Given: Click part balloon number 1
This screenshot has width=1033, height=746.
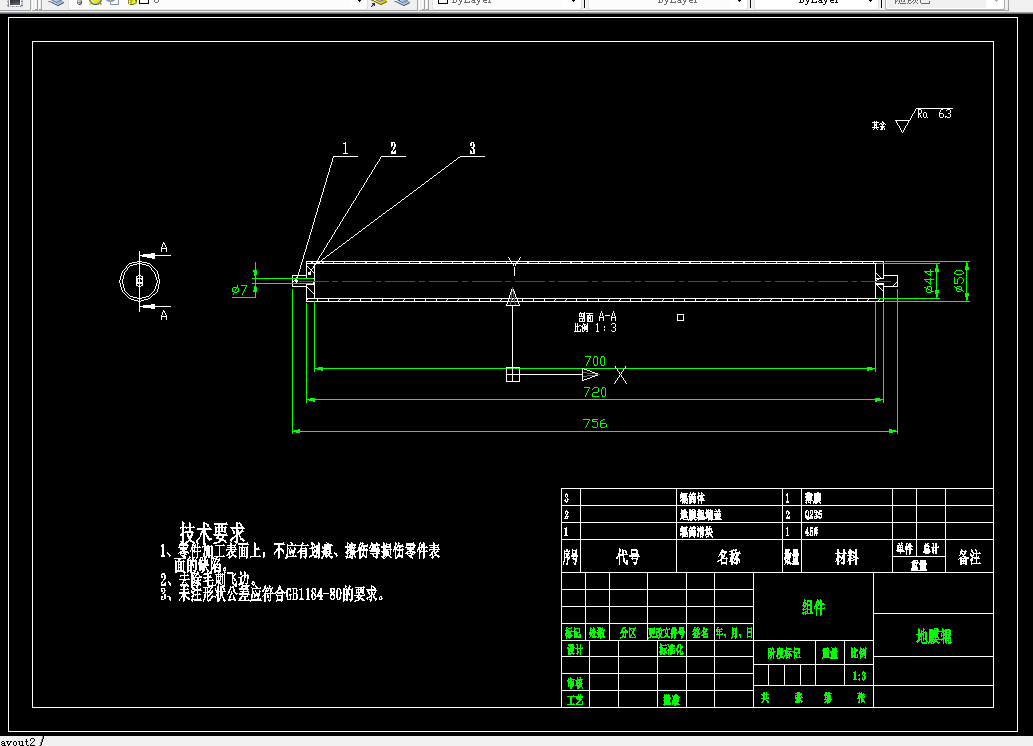Looking at the screenshot, I should [x=345, y=148].
